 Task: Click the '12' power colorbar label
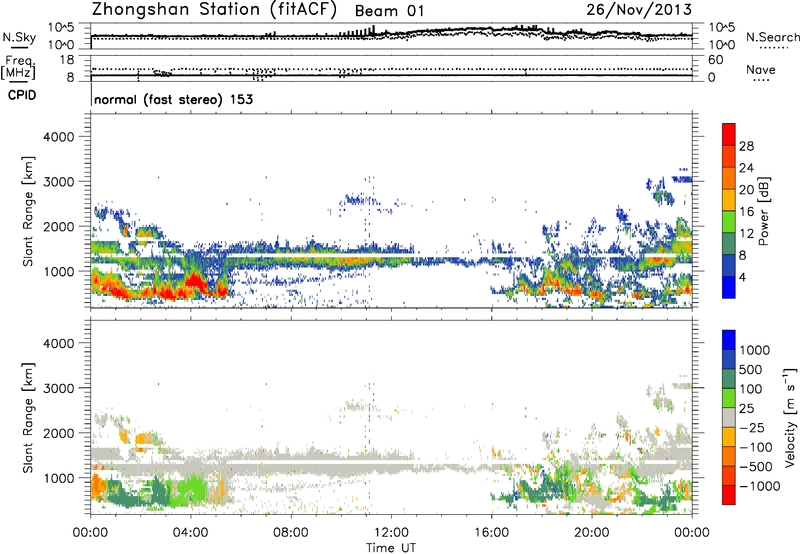click(746, 234)
